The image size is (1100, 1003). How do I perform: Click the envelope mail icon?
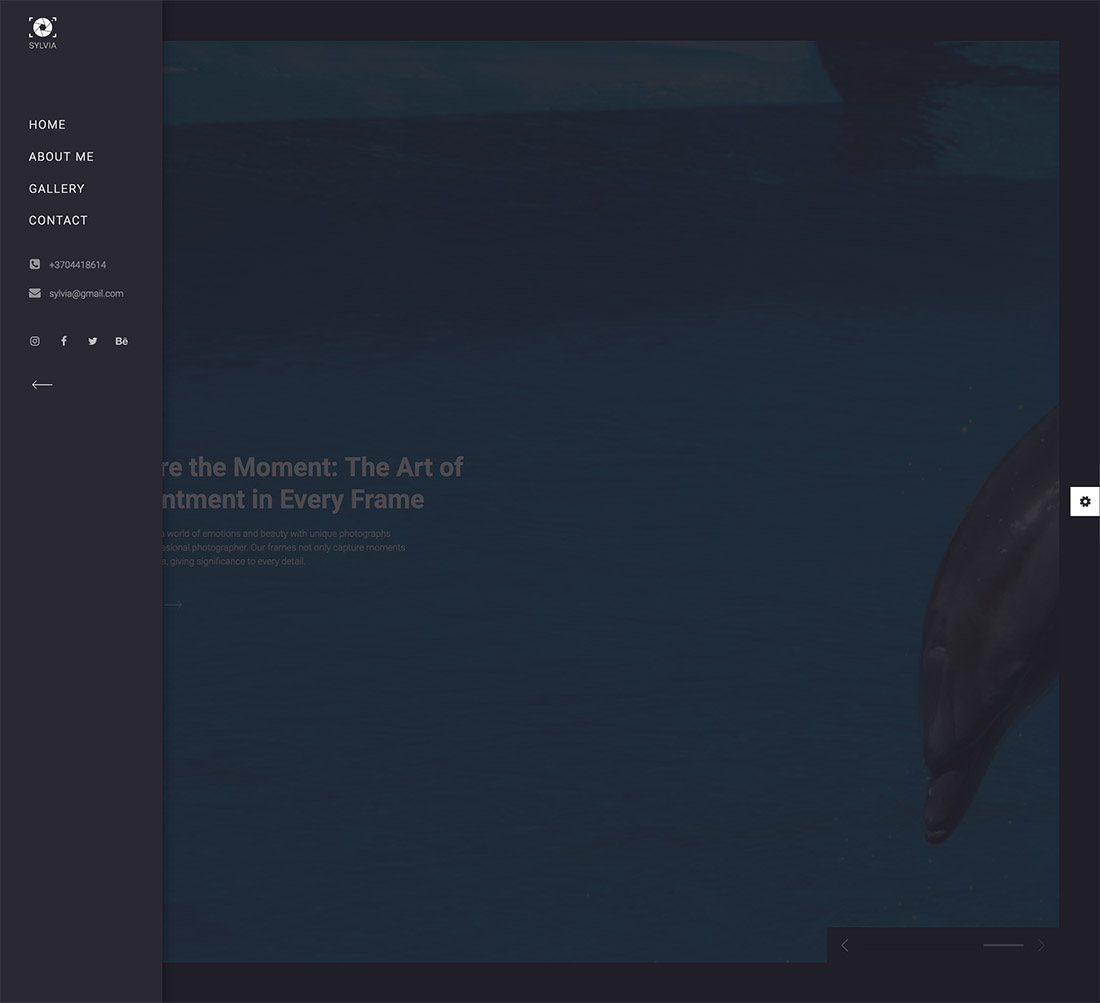34,293
